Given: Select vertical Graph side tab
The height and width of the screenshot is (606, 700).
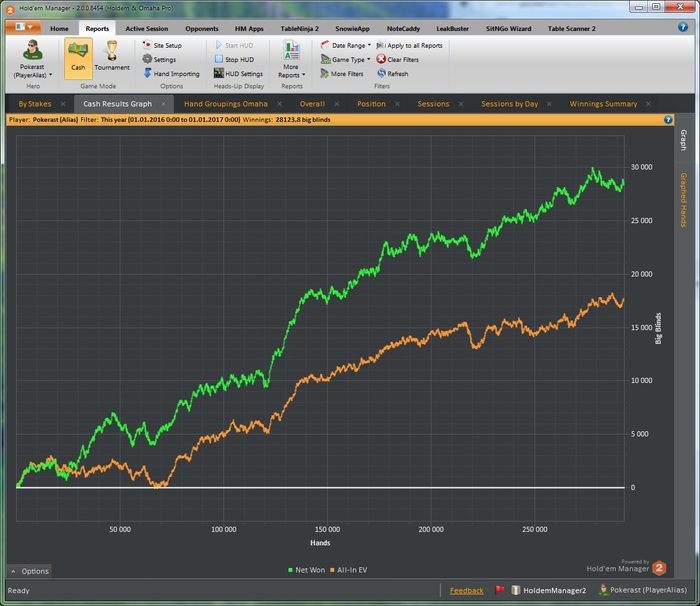Looking at the screenshot, I should [683, 140].
